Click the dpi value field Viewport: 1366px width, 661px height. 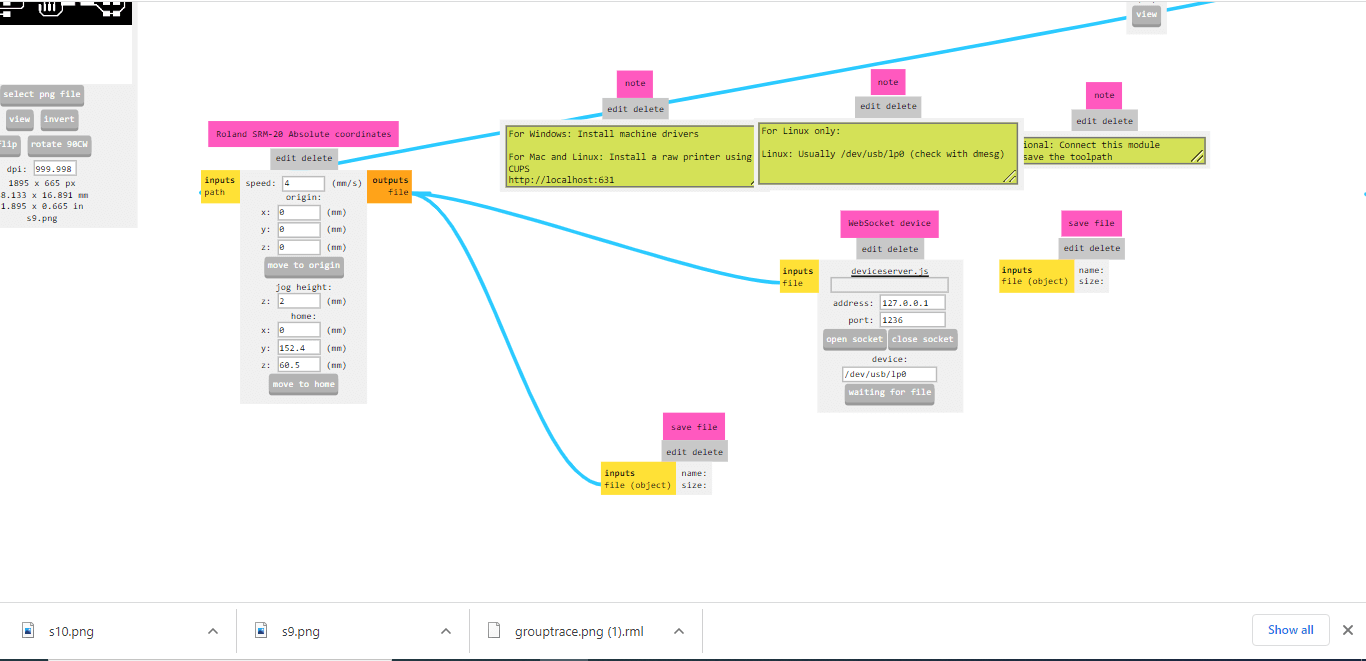click(x=55, y=169)
